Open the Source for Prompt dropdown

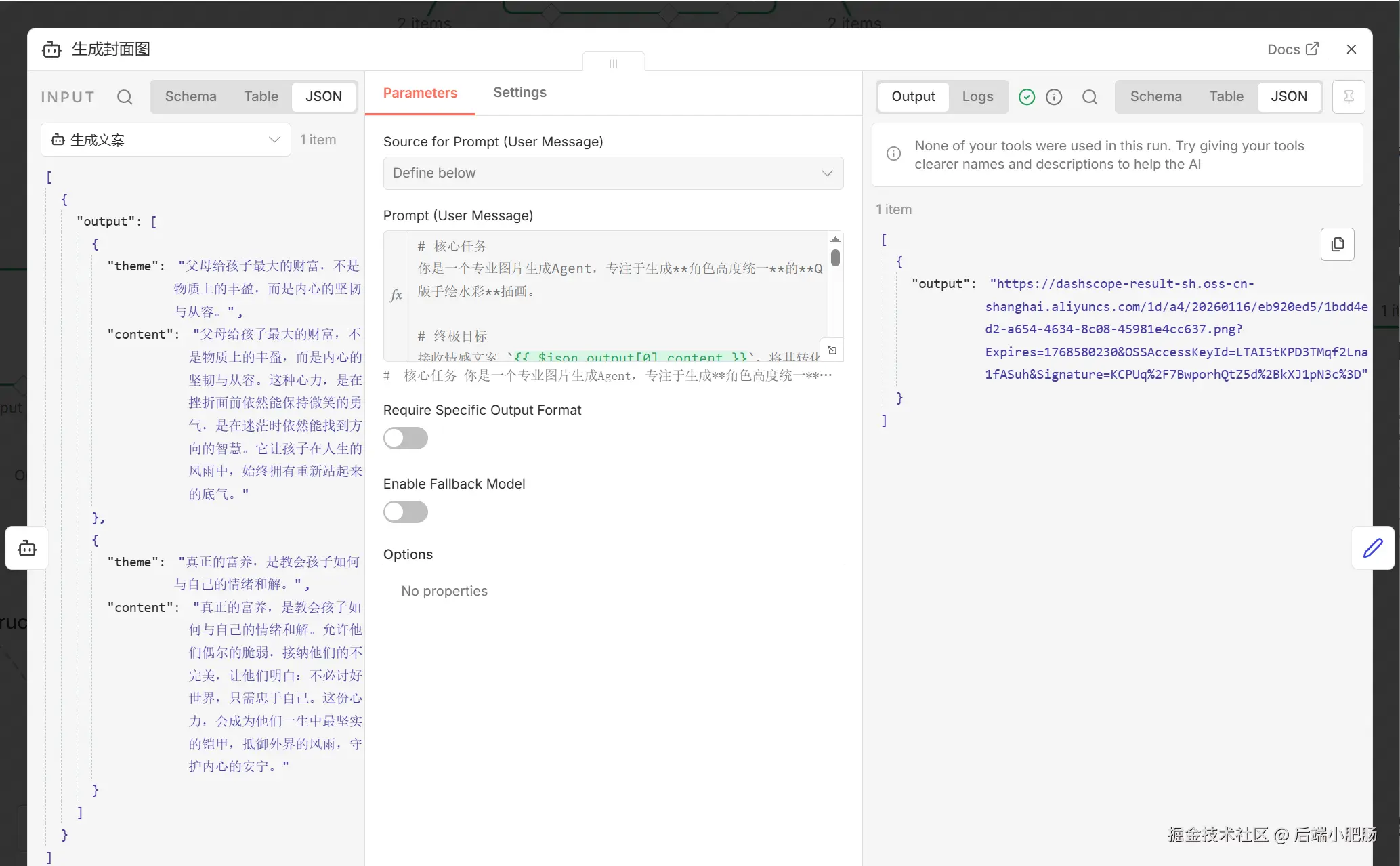tap(613, 173)
